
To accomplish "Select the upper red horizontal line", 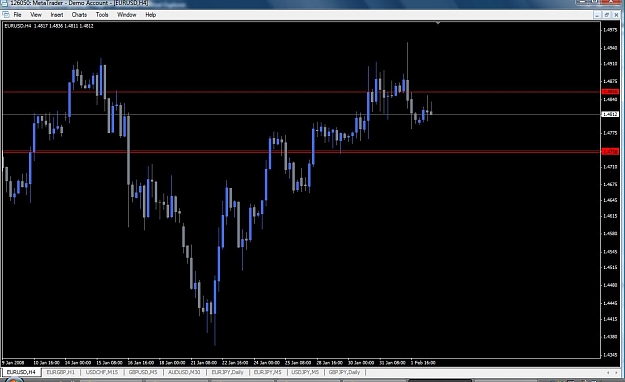I will click(302, 92).
